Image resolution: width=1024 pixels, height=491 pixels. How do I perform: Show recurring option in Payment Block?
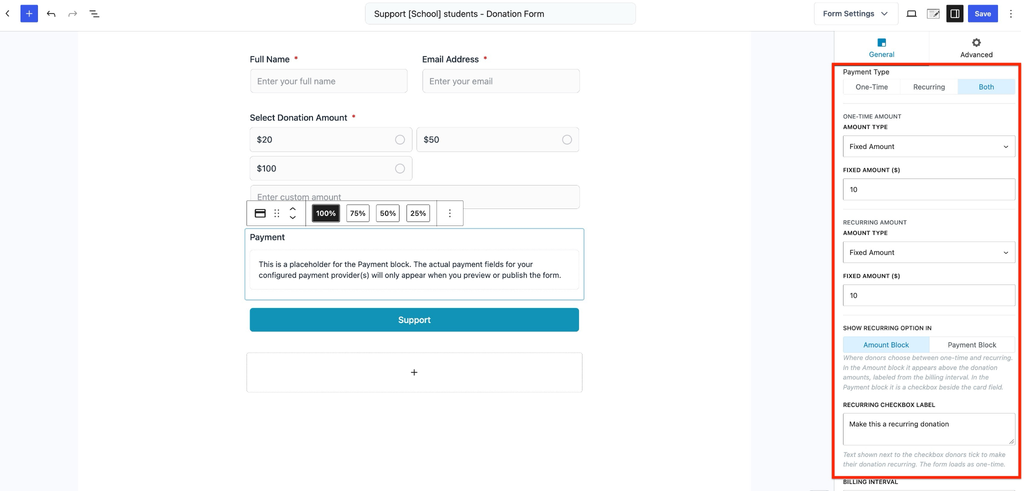pos(972,345)
